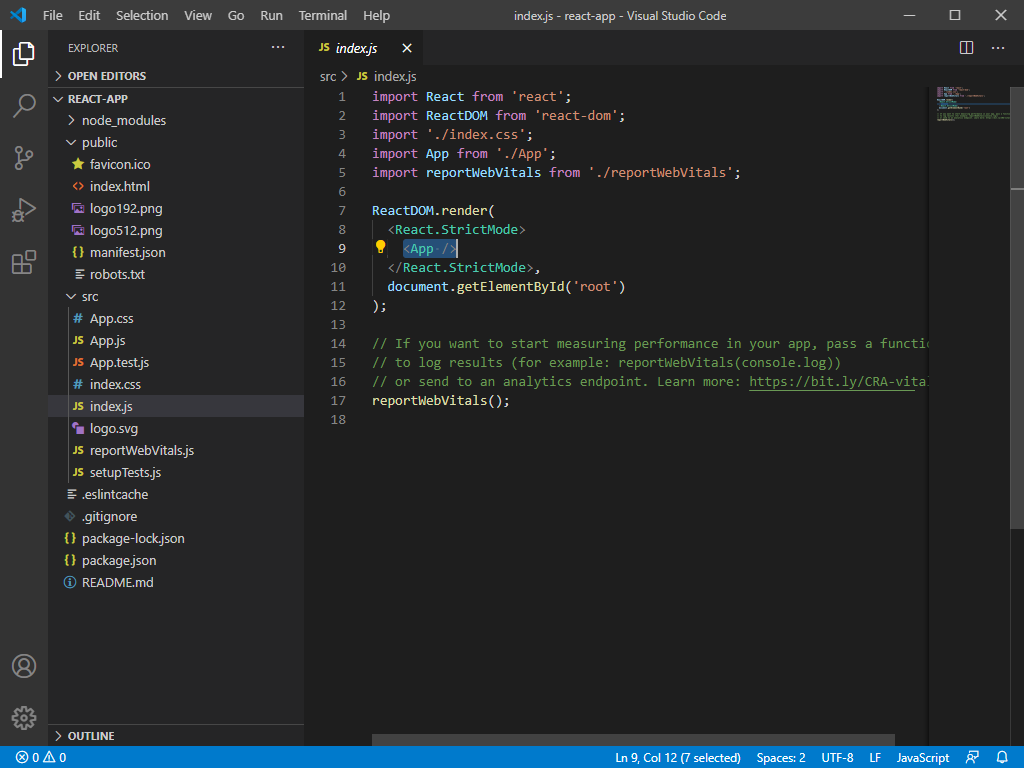Collapse the public folder

pos(176,142)
